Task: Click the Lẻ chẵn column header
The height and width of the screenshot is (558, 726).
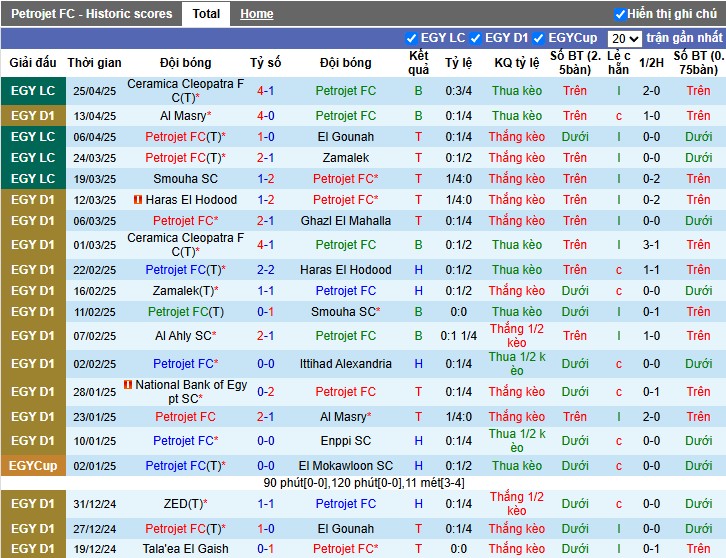Action: (x=619, y=63)
